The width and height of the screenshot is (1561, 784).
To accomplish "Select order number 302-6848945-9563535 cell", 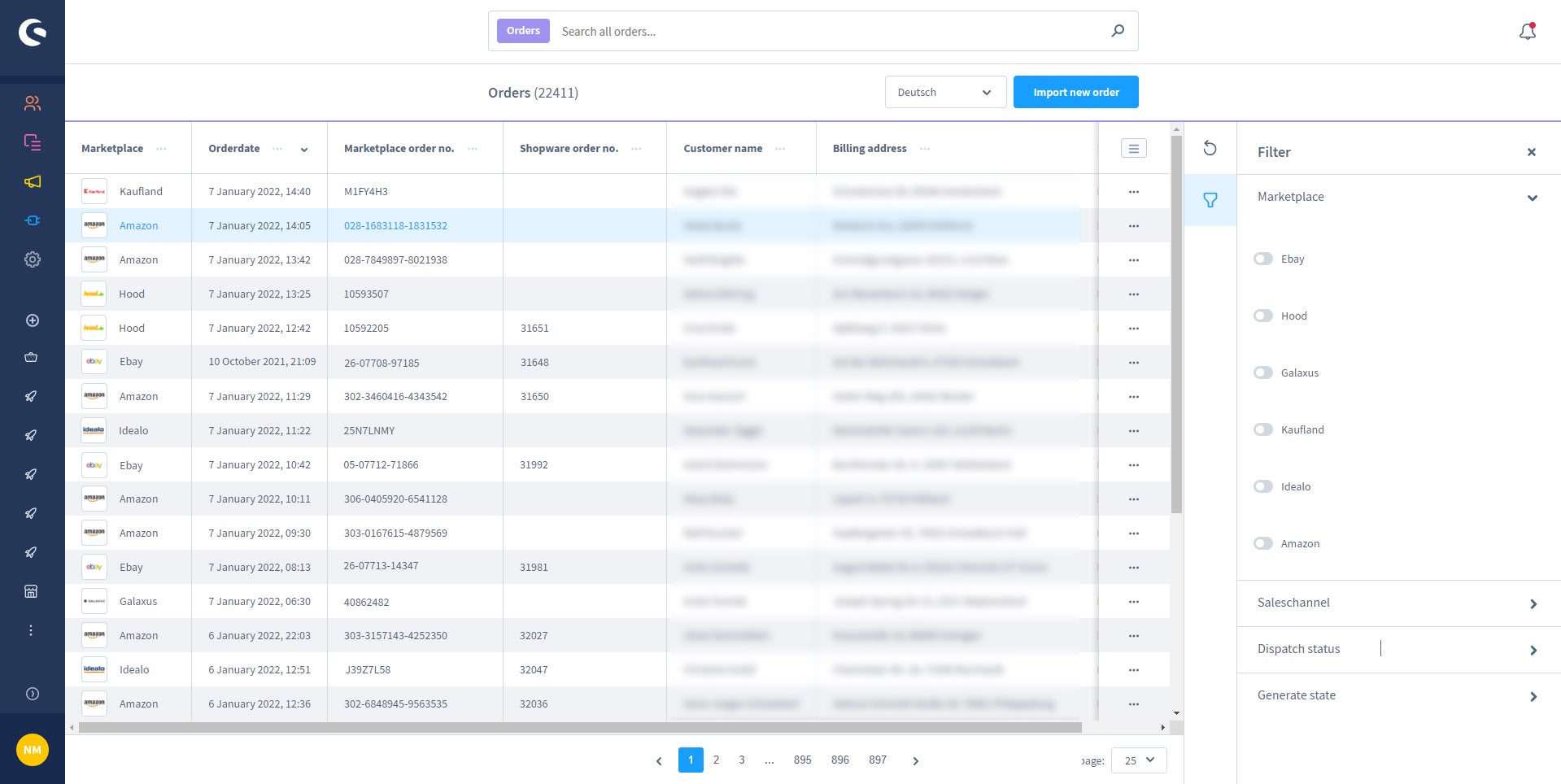I will (x=395, y=704).
